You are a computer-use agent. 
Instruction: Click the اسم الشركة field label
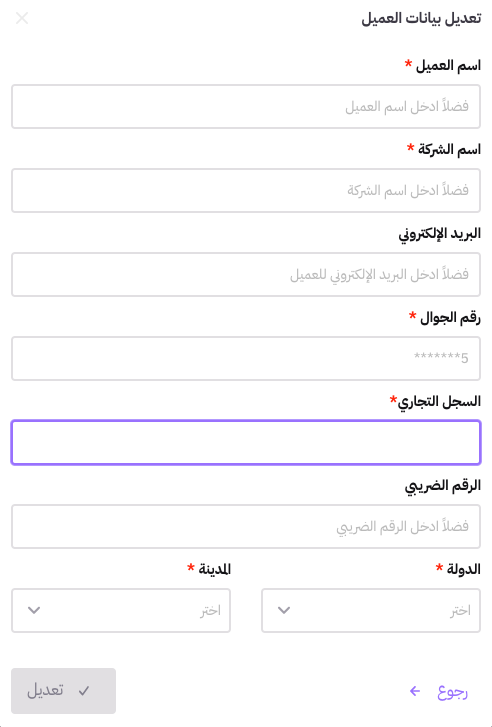(449, 149)
